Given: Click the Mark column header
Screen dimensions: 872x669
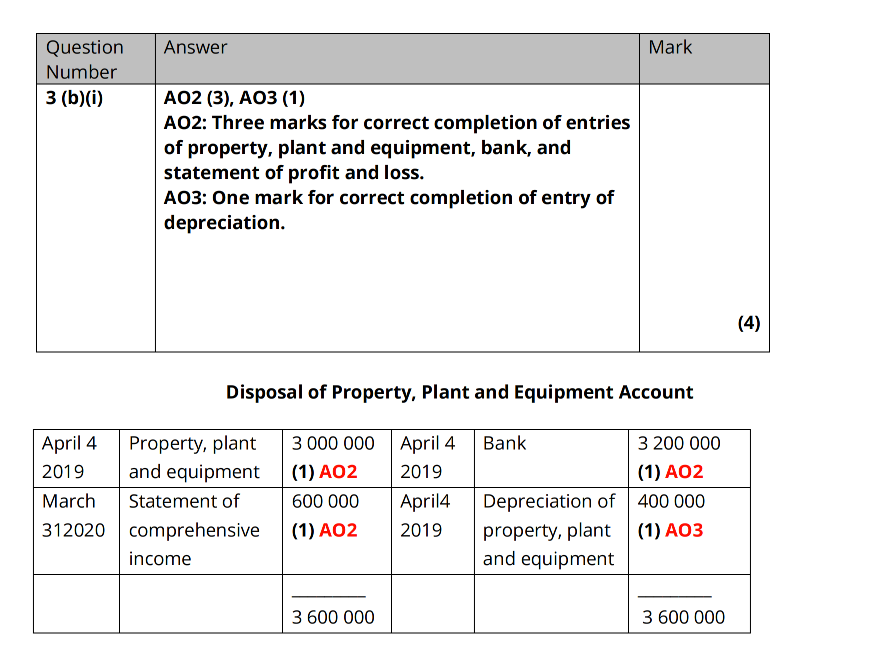Looking at the screenshot, I should pos(670,47).
